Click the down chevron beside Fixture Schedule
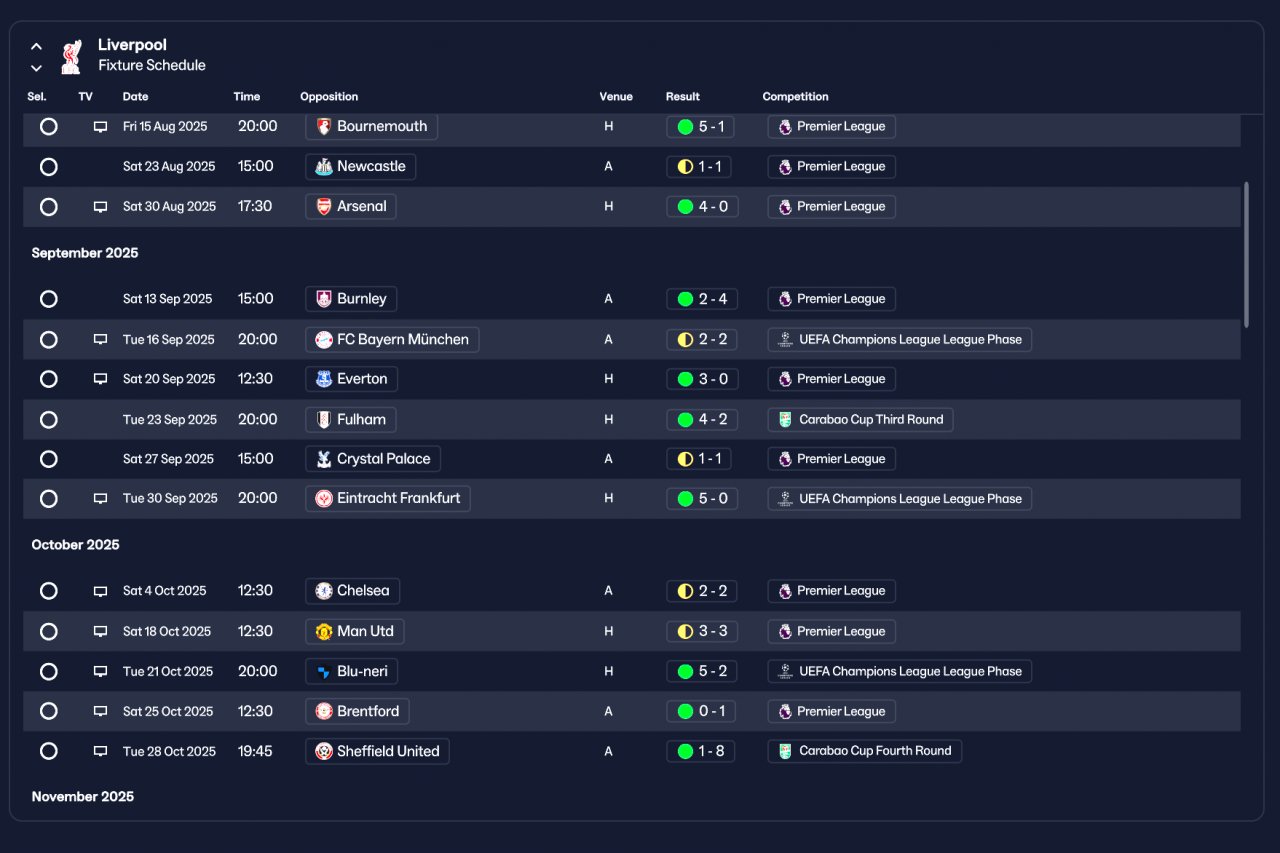This screenshot has width=1280, height=853. point(36,68)
